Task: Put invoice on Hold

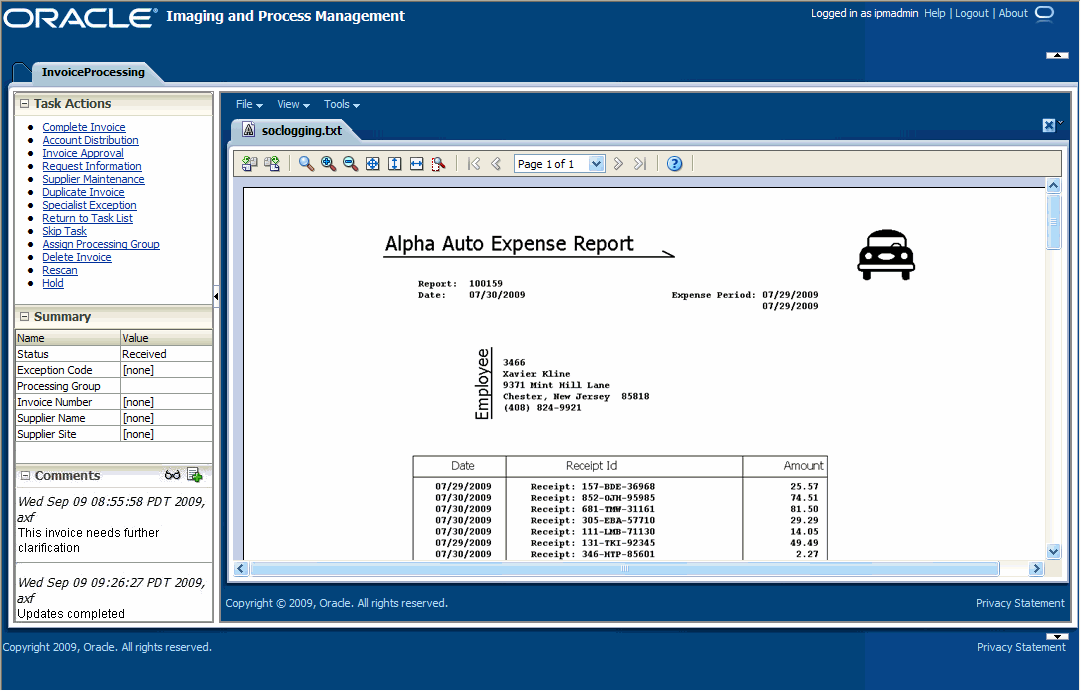Action: point(53,283)
